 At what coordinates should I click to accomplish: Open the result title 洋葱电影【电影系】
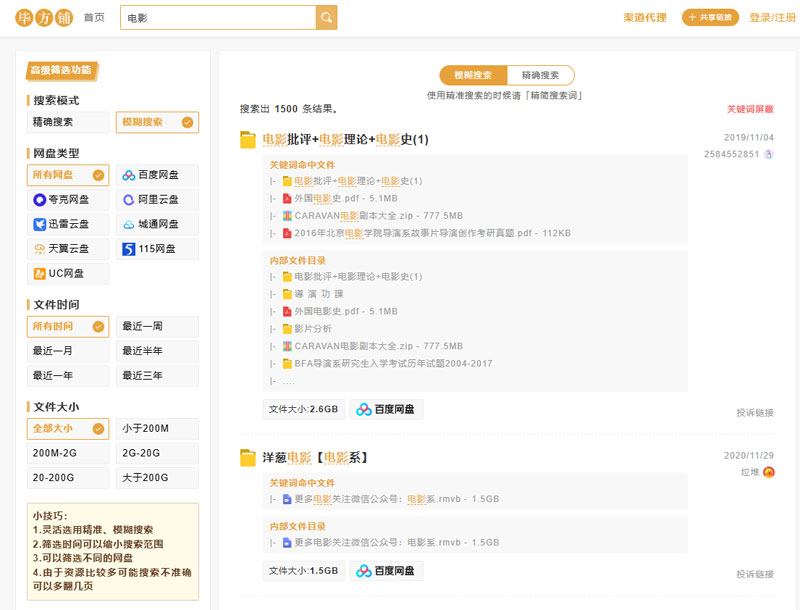[x=315, y=458]
